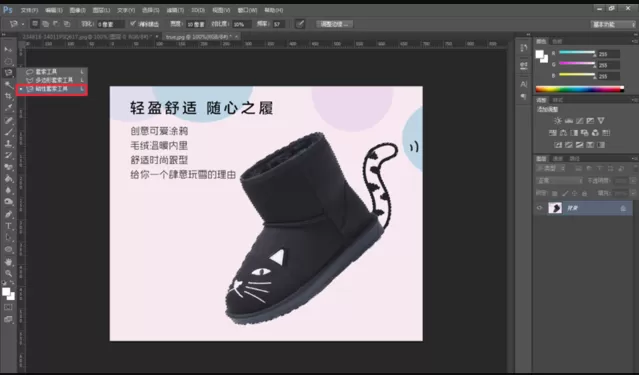This screenshot has height=375, width=639.
Task: Select the Zoom magnifier tool
Action: pos(8,274)
